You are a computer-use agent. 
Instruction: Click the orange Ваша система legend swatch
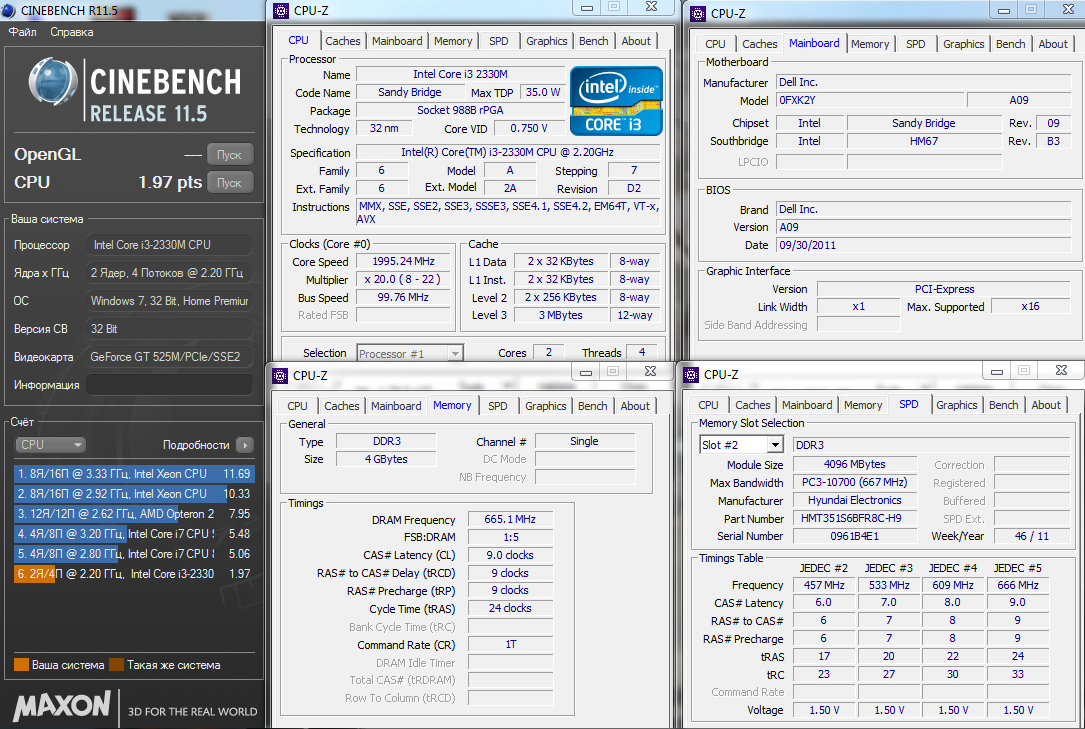[21, 665]
